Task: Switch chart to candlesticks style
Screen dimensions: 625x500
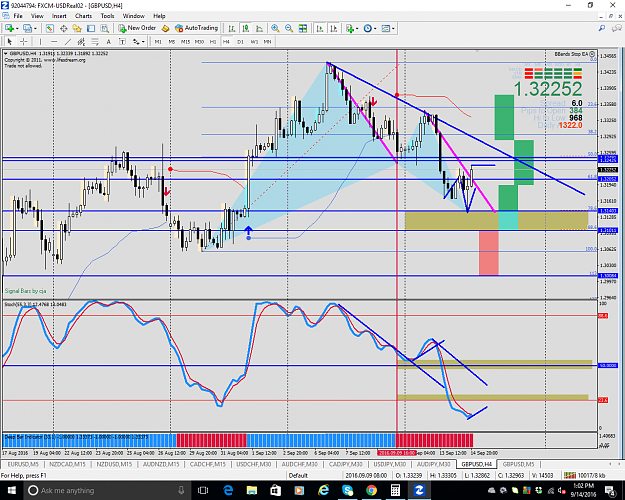Action: [x=246, y=28]
